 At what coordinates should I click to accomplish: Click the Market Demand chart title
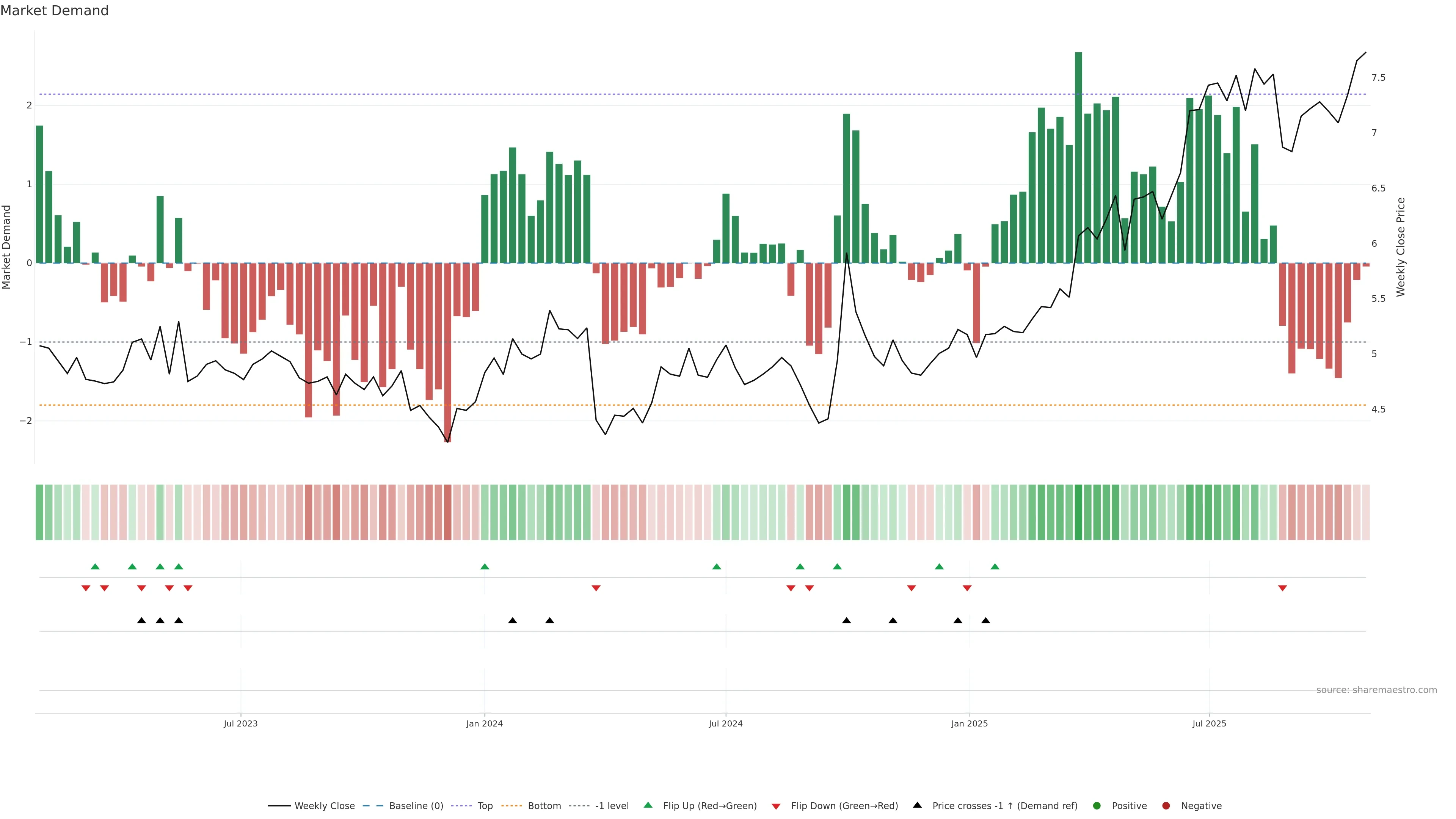[x=54, y=10]
